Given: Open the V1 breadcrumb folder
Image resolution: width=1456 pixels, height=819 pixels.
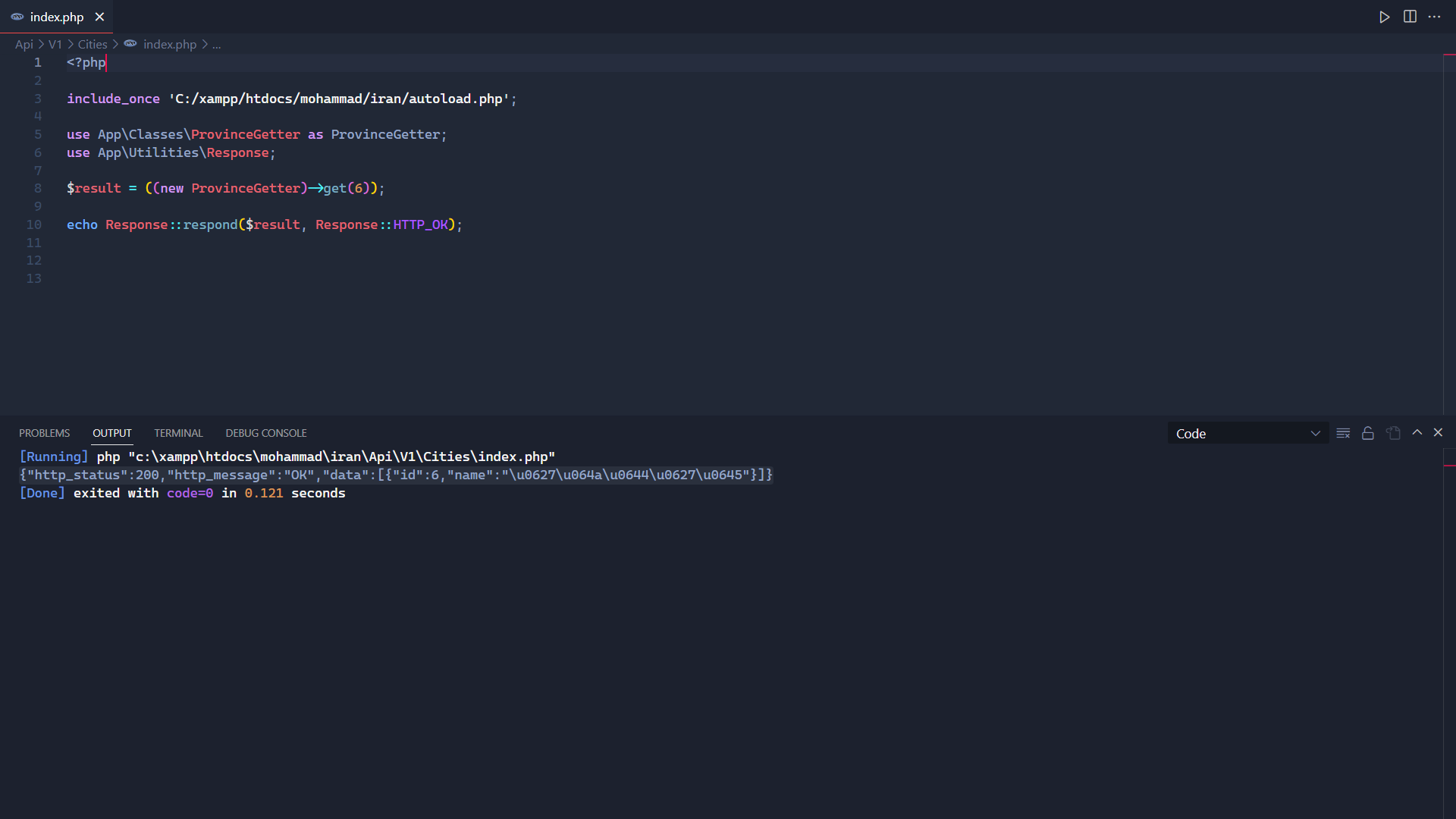Looking at the screenshot, I should (x=55, y=44).
